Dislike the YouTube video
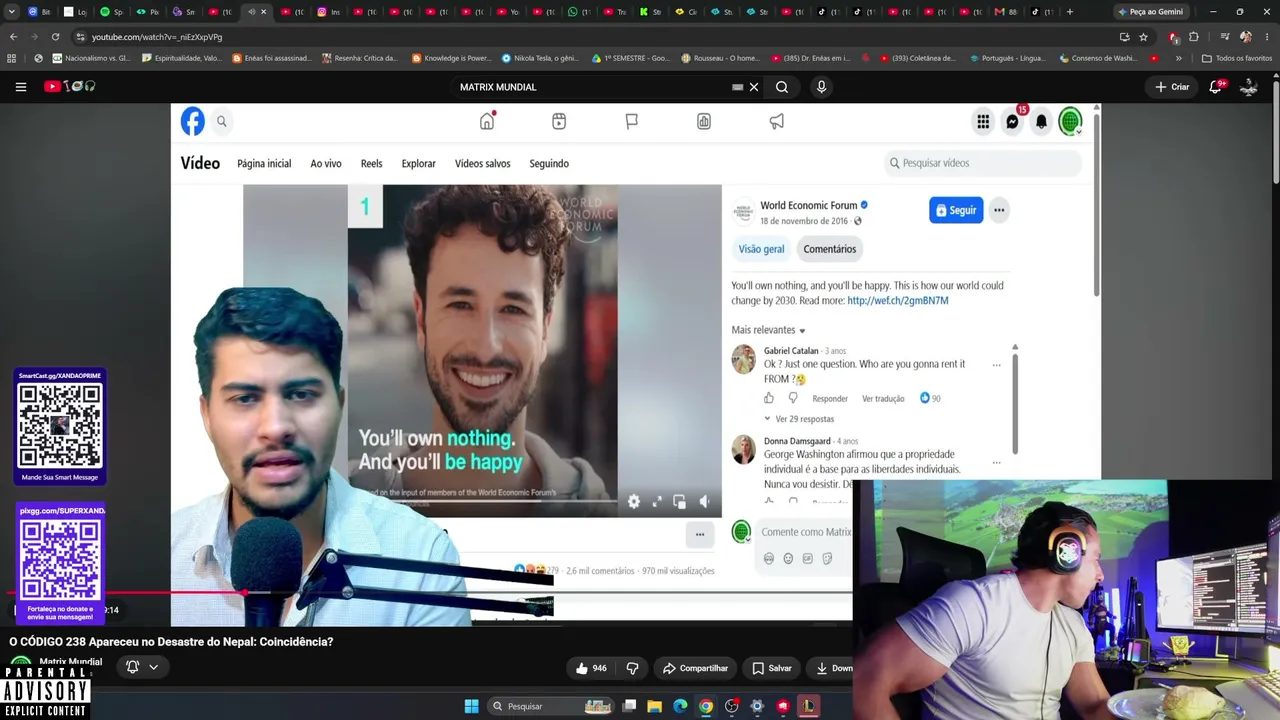Image resolution: width=1280 pixels, height=720 pixels. click(632, 668)
